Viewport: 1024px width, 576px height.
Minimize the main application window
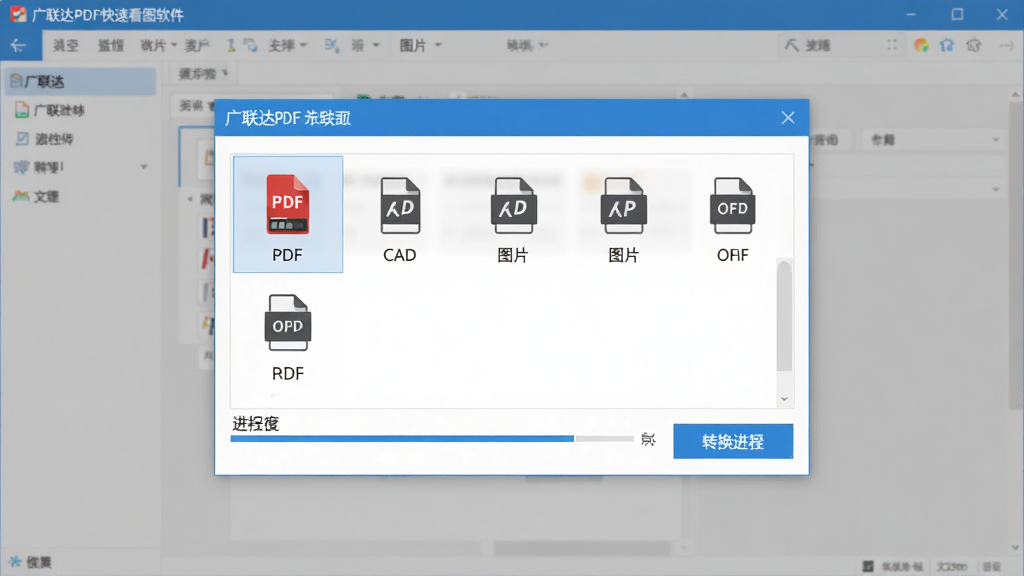(x=911, y=14)
